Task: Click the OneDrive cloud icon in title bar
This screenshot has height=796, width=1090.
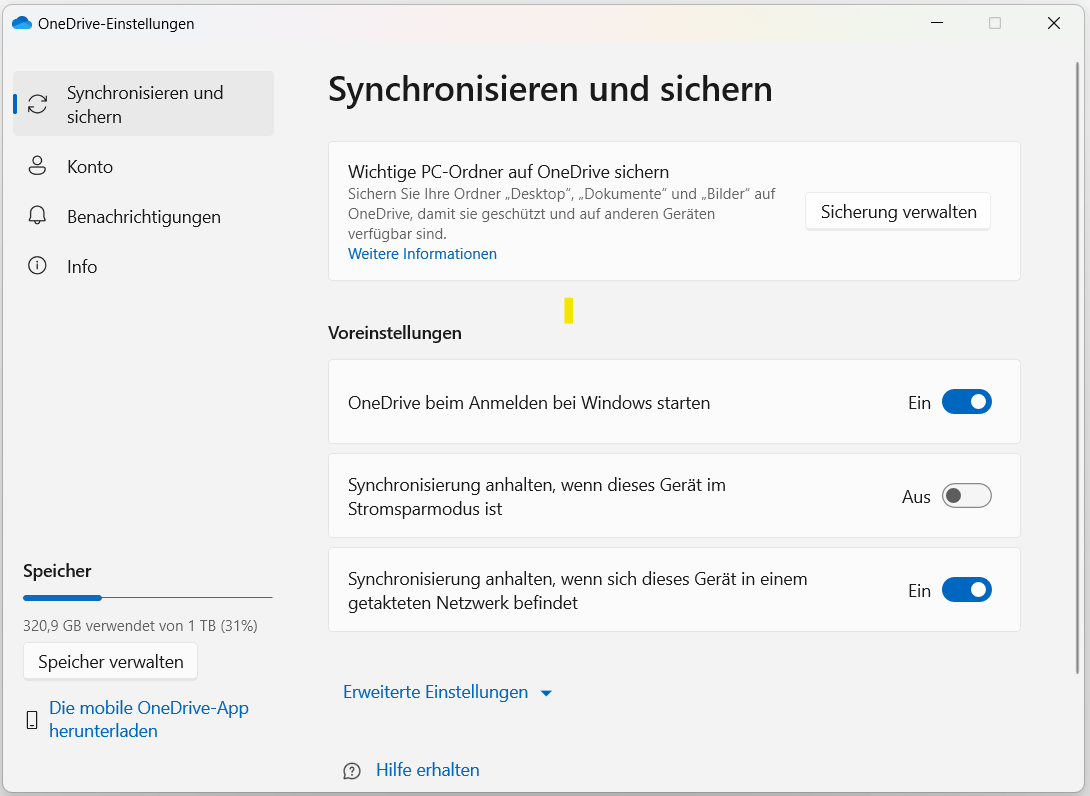Action: pyautogui.click(x=22, y=23)
